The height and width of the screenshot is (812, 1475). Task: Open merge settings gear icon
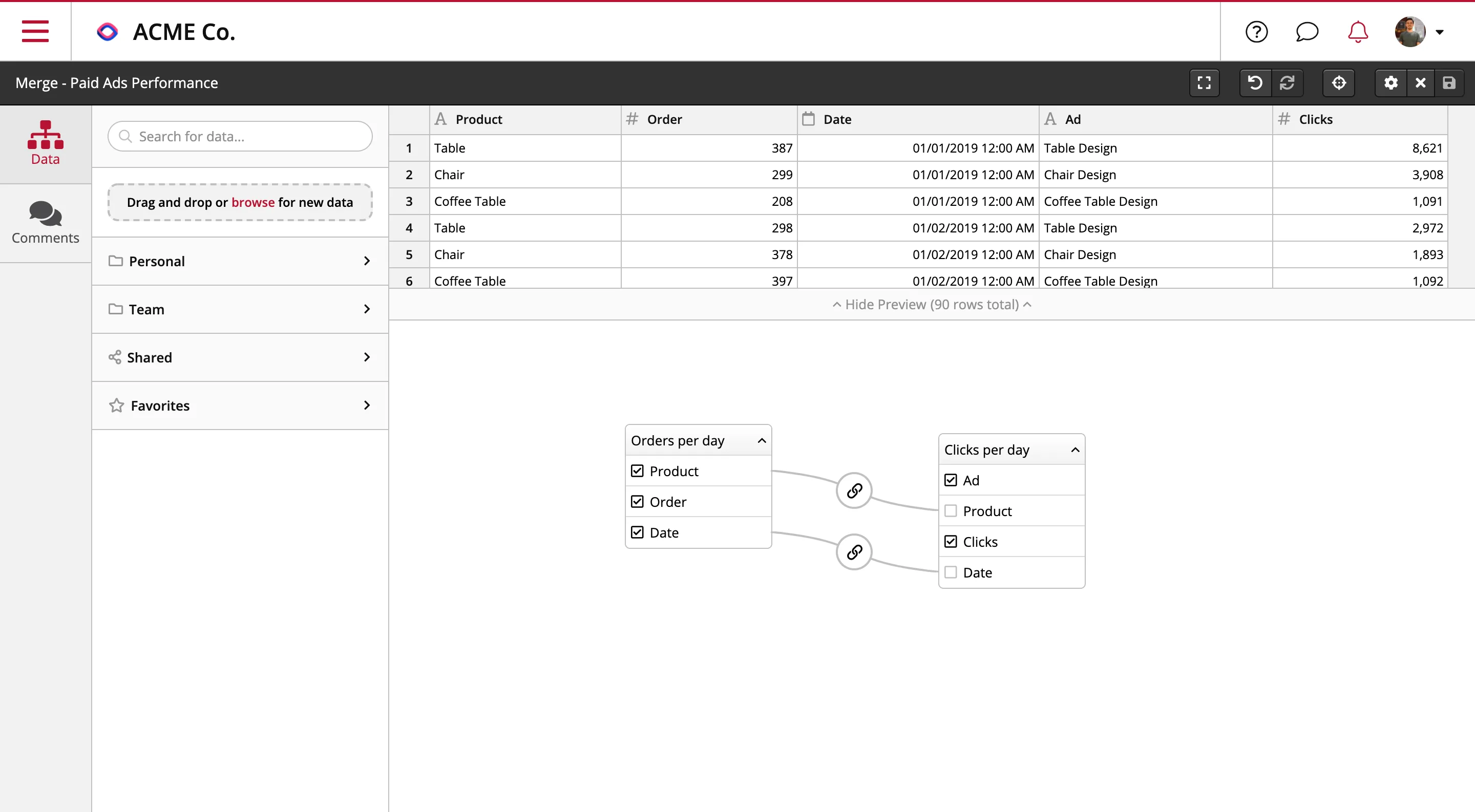(x=1391, y=83)
